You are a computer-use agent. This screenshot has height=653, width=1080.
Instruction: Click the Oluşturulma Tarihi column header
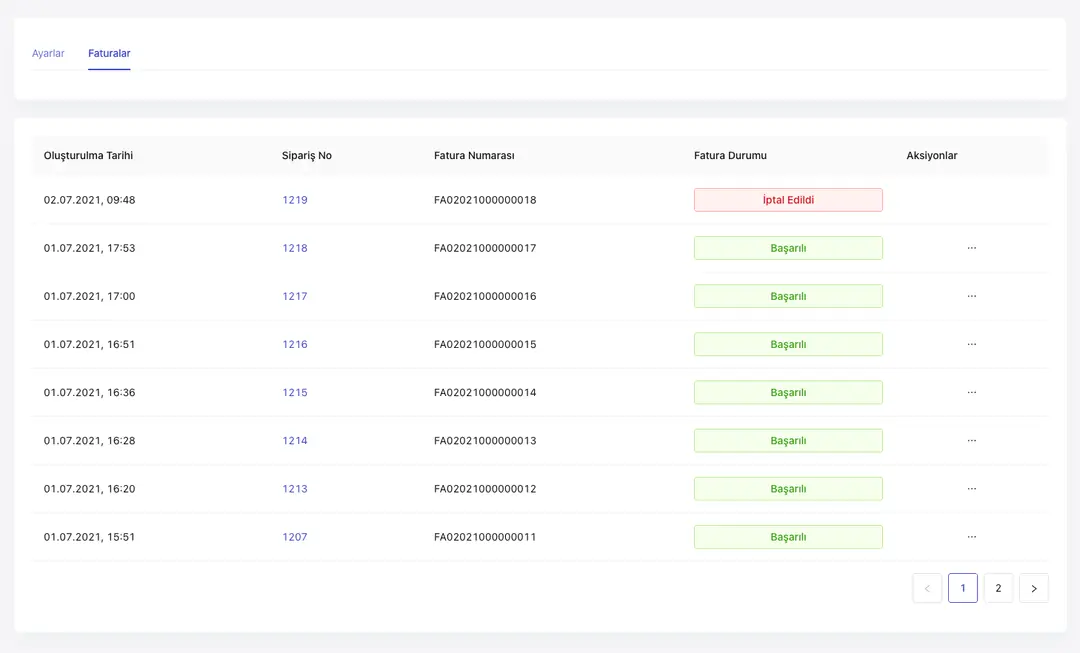[88, 155]
